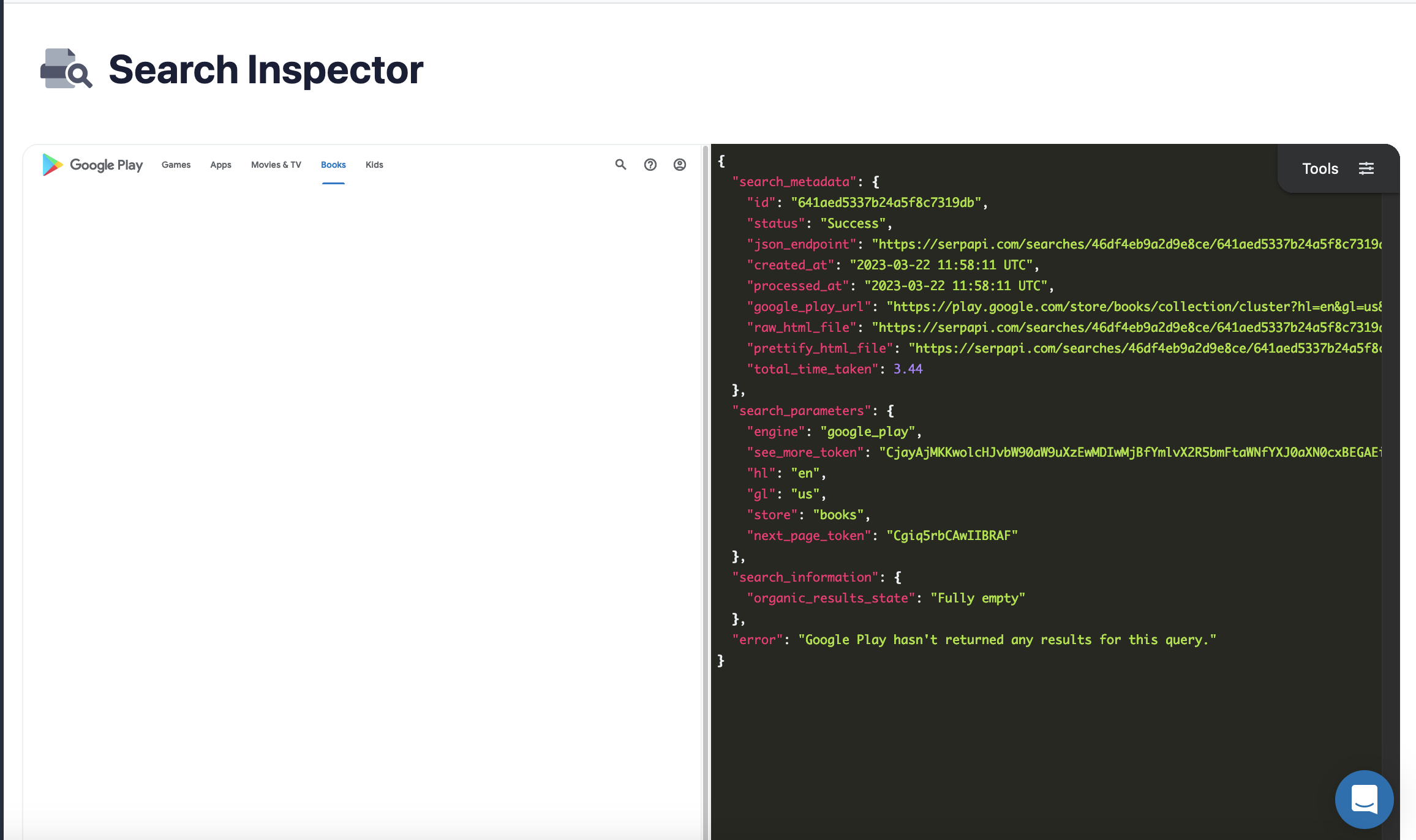
Task: Switch to the Apps tab
Action: click(x=221, y=165)
